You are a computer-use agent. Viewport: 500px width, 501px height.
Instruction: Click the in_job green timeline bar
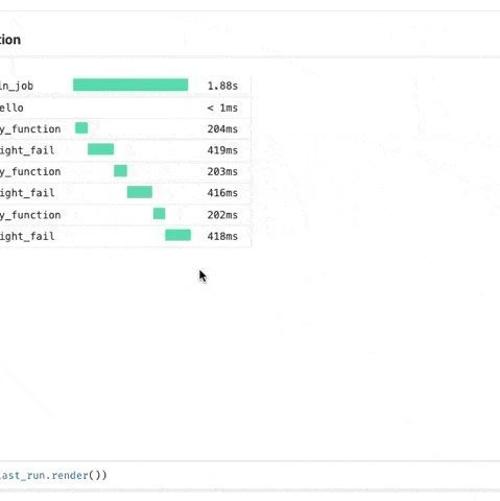[x=130, y=85]
